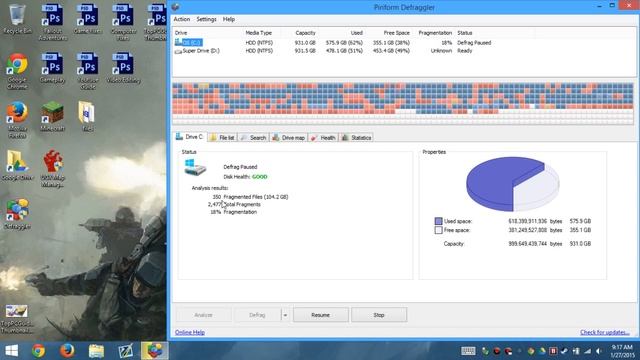This screenshot has width=640, height=360.
Task: Click the taskbar clock showing 9:17 AM
Action: tap(622, 351)
